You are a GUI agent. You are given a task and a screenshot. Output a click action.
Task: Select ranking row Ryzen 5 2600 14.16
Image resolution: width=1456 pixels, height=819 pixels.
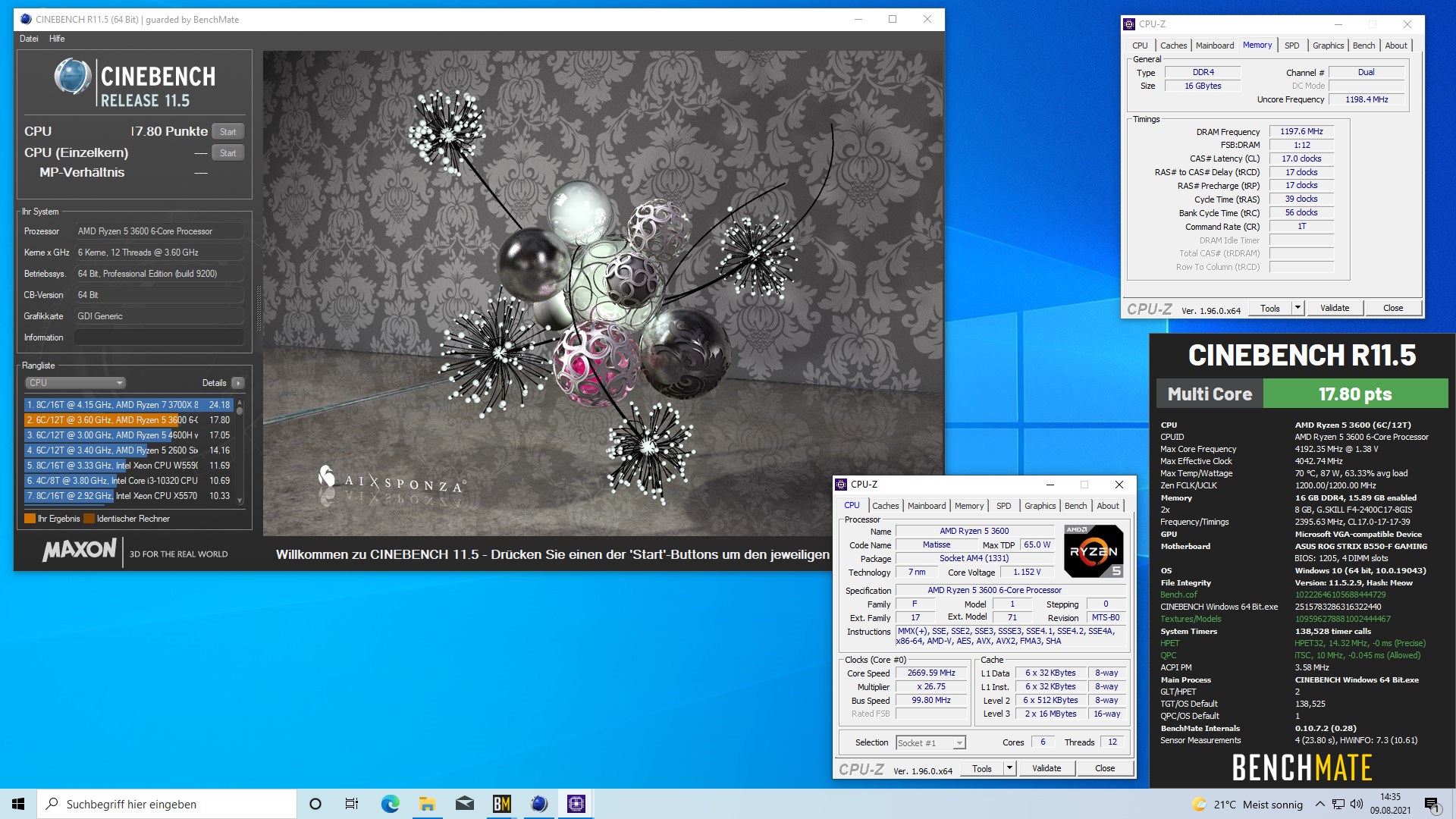click(x=128, y=450)
